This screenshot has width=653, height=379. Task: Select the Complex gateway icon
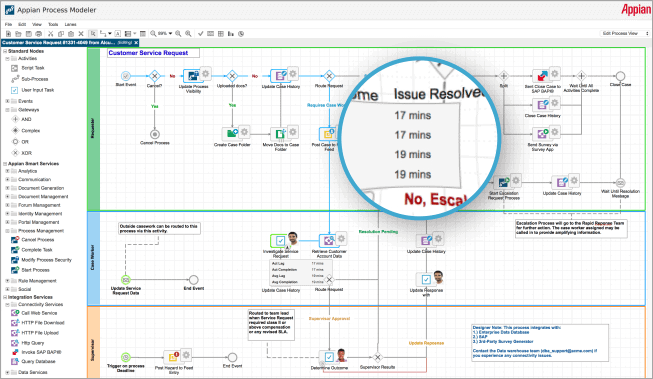[15, 130]
